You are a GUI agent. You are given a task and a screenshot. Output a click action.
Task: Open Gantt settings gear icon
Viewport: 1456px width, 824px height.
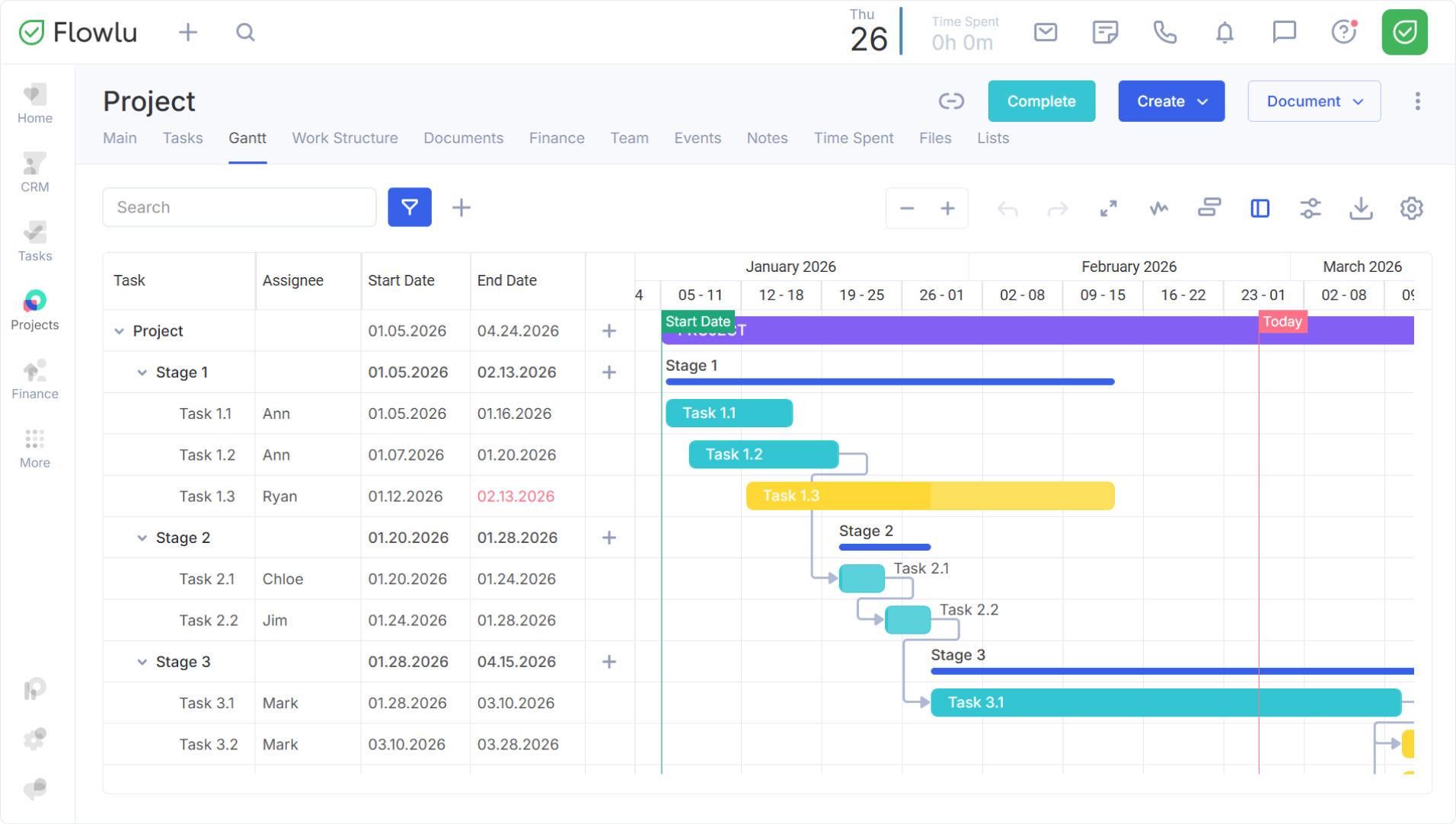(x=1411, y=208)
